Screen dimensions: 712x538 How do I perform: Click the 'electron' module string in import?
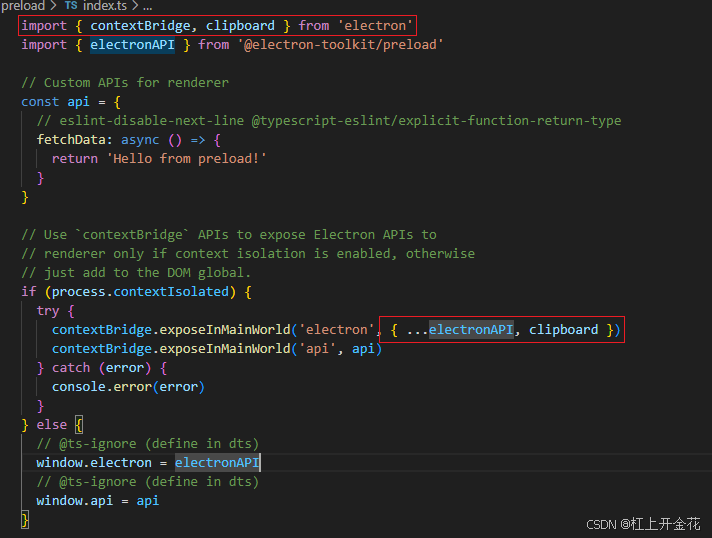(x=375, y=25)
